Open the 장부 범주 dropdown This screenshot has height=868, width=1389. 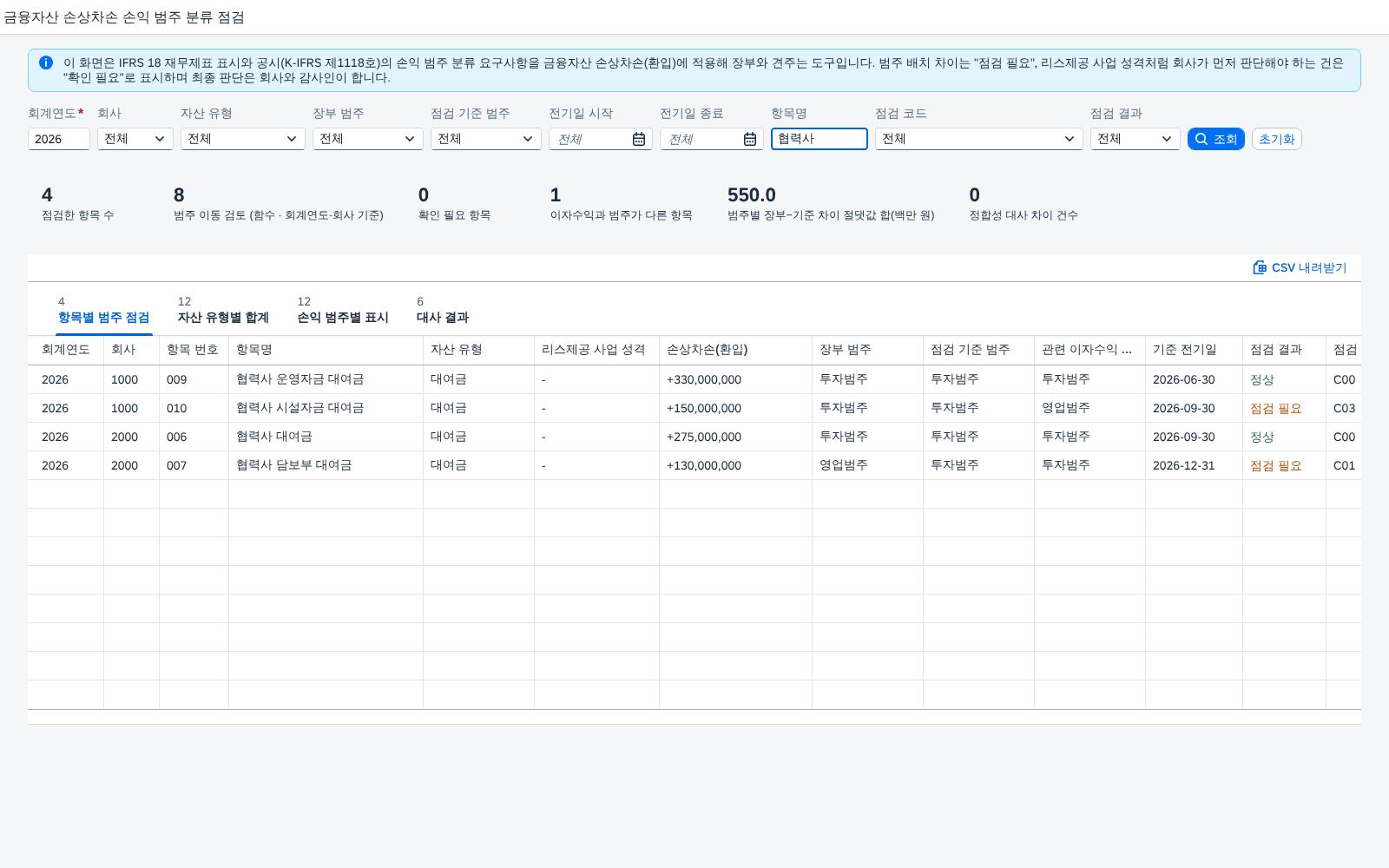click(368, 139)
